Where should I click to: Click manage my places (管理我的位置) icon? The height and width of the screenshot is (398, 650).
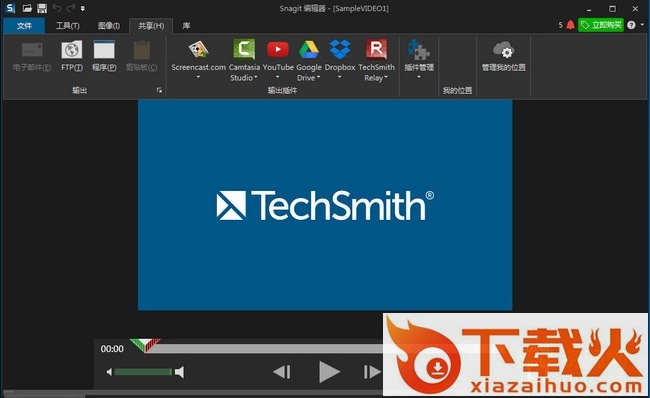[503, 50]
